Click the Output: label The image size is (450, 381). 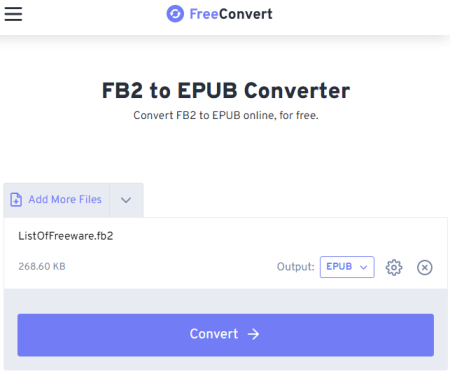(296, 267)
